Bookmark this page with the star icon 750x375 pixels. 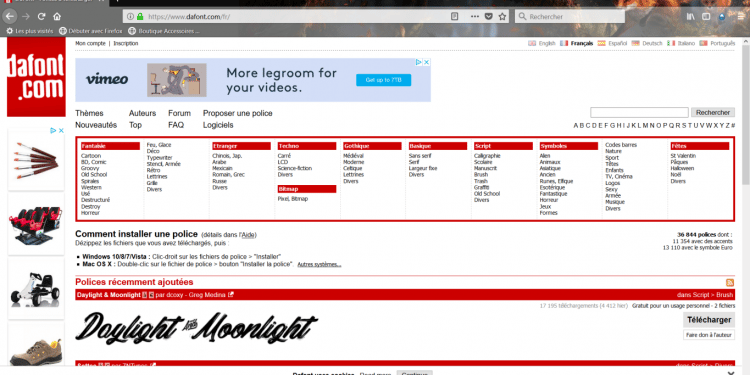click(x=502, y=16)
